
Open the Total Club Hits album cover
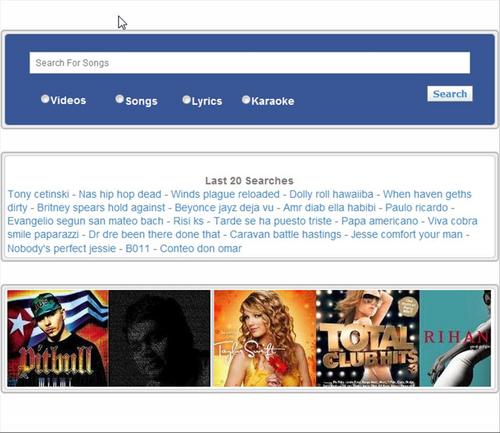tap(368, 338)
